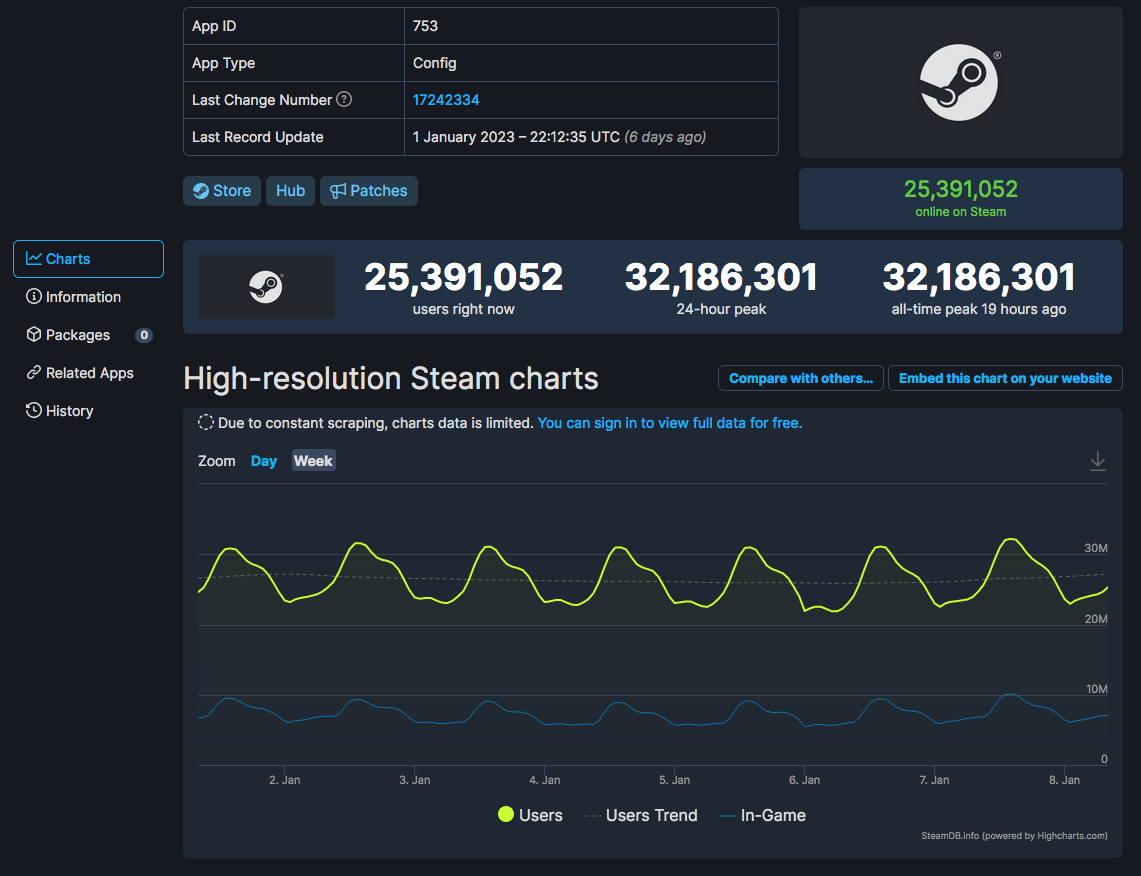This screenshot has width=1141, height=876.
Task: Click the SteamDB.info Highcharts credit link
Action: (1014, 836)
